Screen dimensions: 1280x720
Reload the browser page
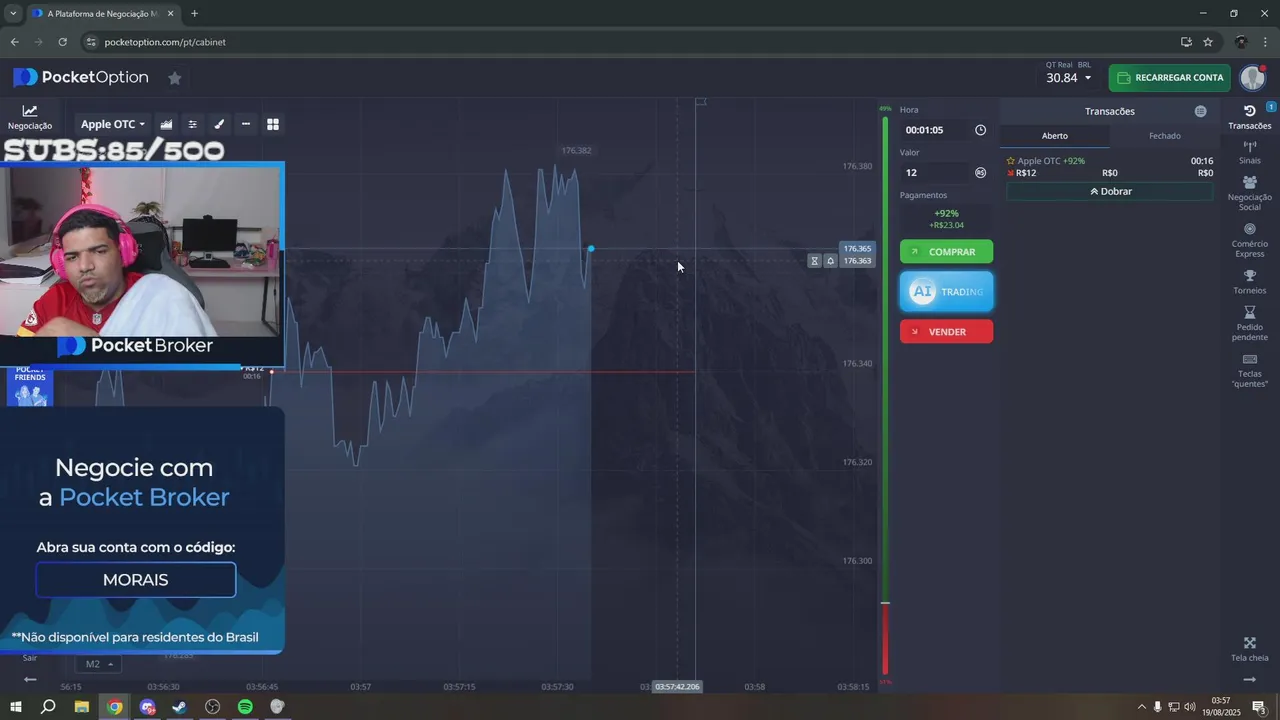pyautogui.click(x=62, y=42)
